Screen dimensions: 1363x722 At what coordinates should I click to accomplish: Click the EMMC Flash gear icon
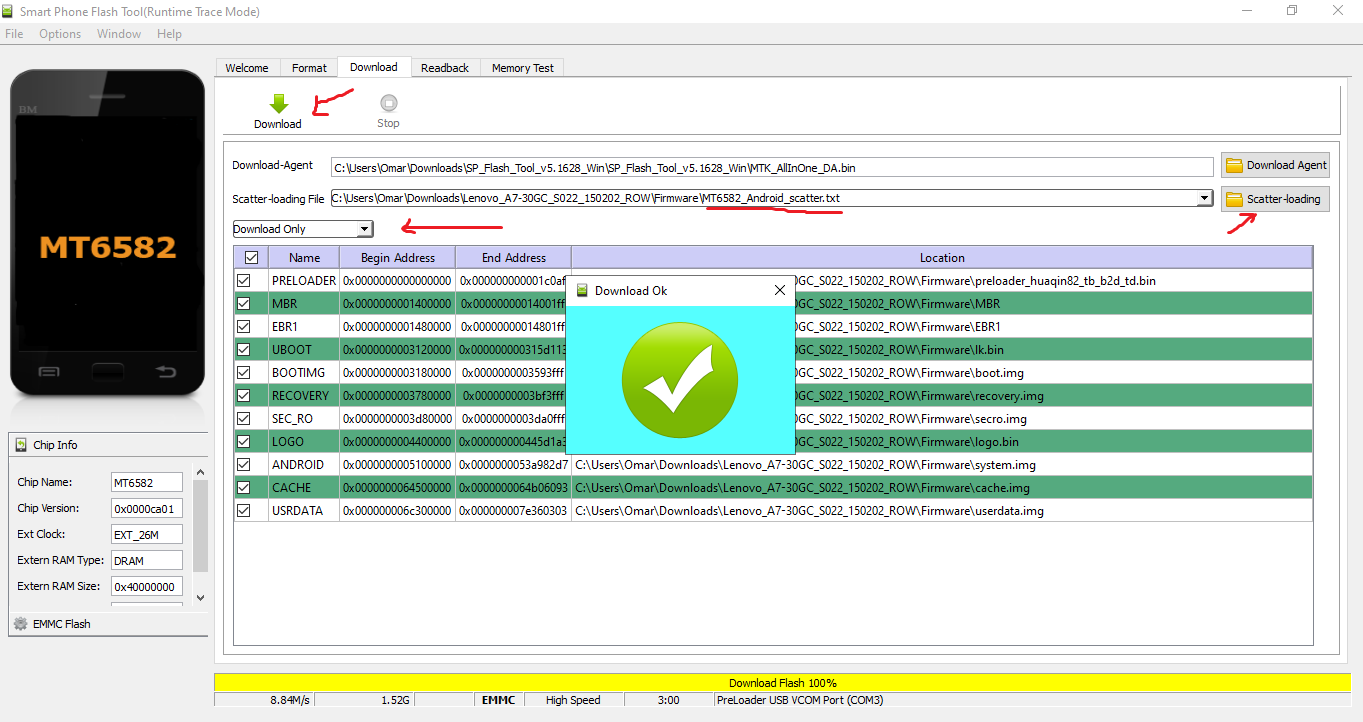click(x=20, y=624)
